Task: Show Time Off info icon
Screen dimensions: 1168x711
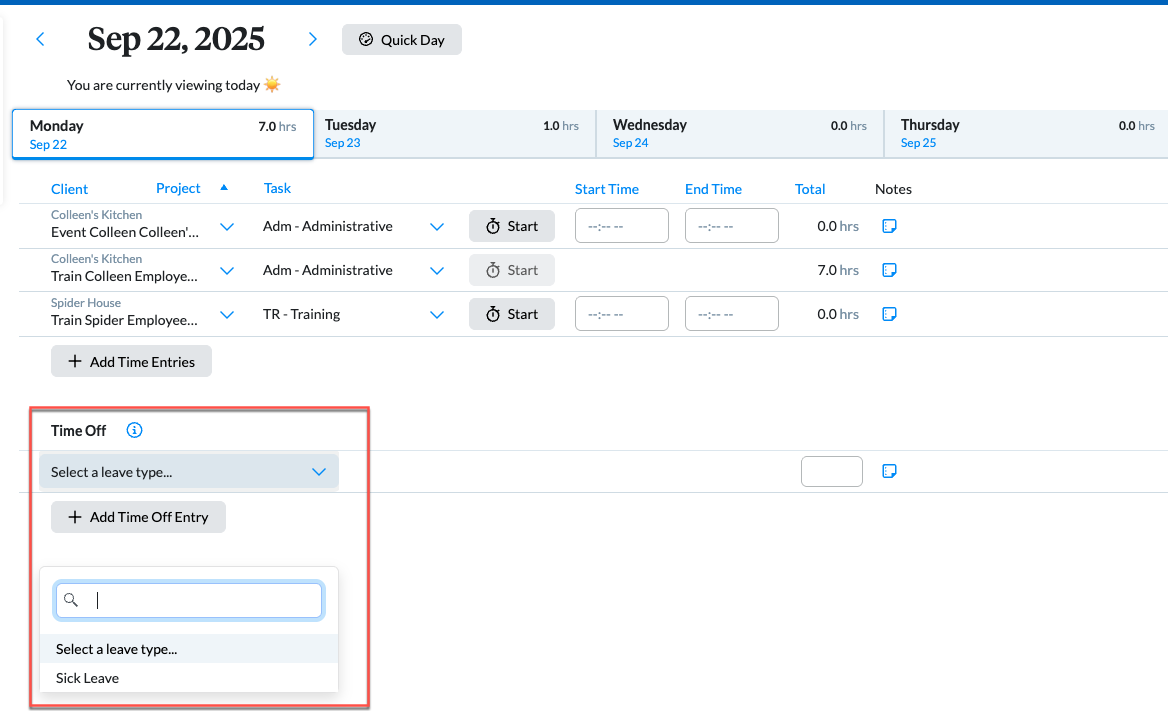Action: click(134, 430)
